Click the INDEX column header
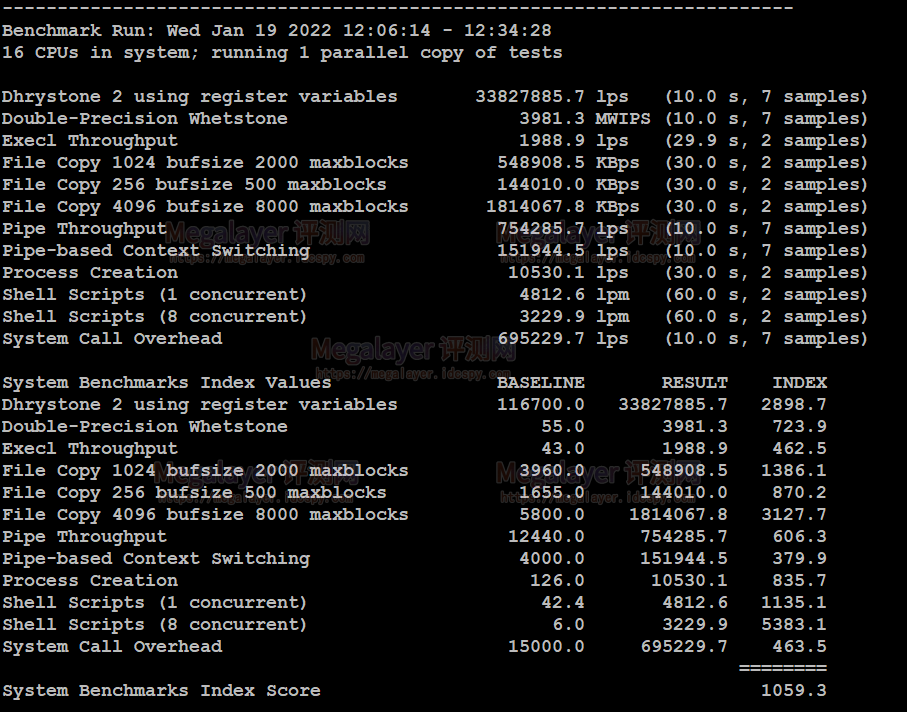Screen dimensions: 907x712 (x=799, y=382)
